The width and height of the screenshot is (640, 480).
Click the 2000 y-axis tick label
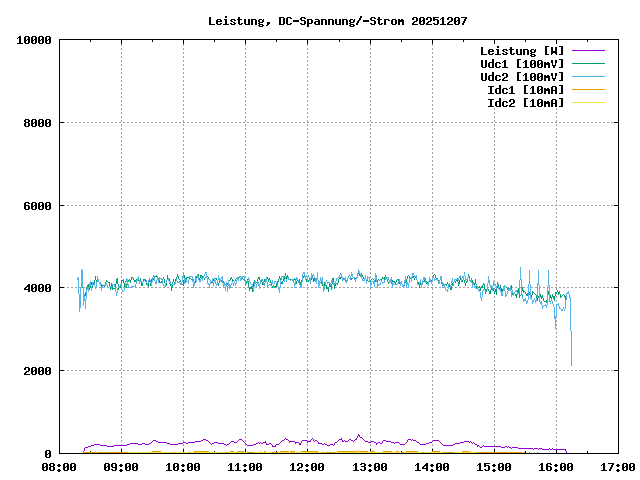(x=37, y=371)
